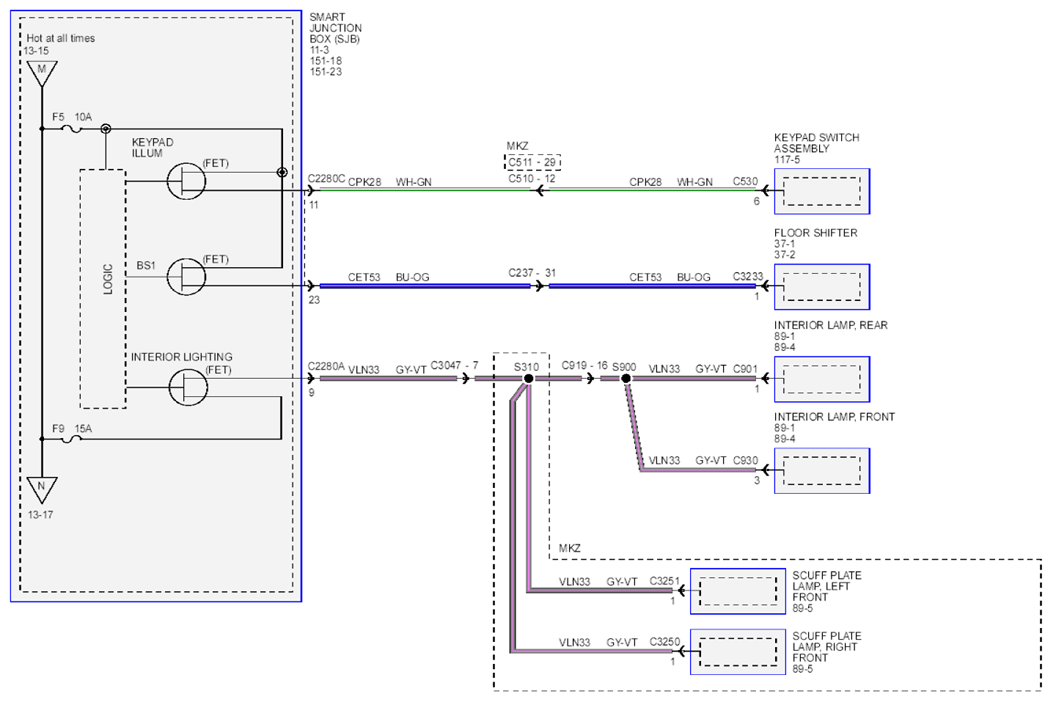Click pin number 11 at SJB

(x=313, y=205)
